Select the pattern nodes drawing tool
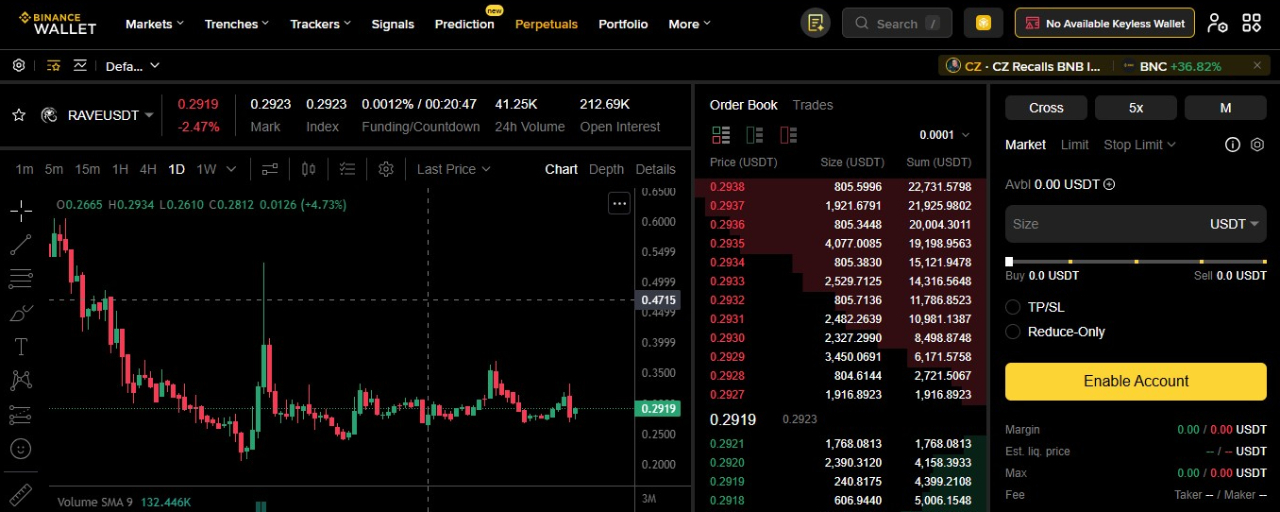The image size is (1280, 512). [x=20, y=380]
